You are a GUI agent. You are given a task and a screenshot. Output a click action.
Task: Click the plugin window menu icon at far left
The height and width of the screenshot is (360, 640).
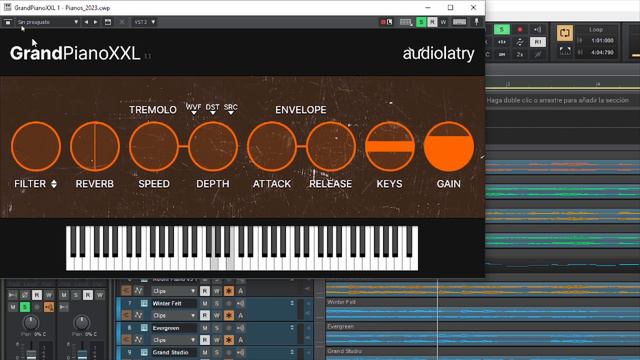(x=7, y=22)
